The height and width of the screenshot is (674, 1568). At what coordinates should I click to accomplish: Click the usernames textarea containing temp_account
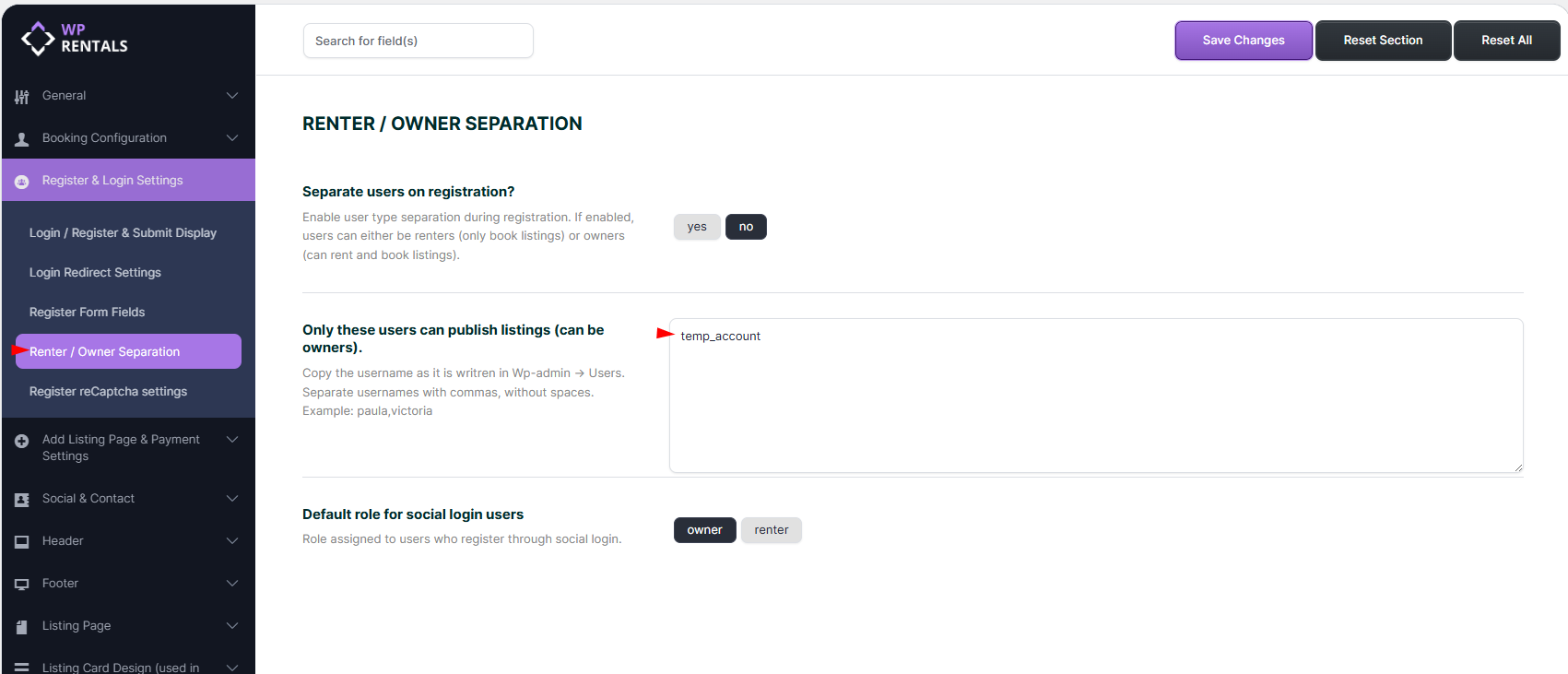click(x=1095, y=396)
